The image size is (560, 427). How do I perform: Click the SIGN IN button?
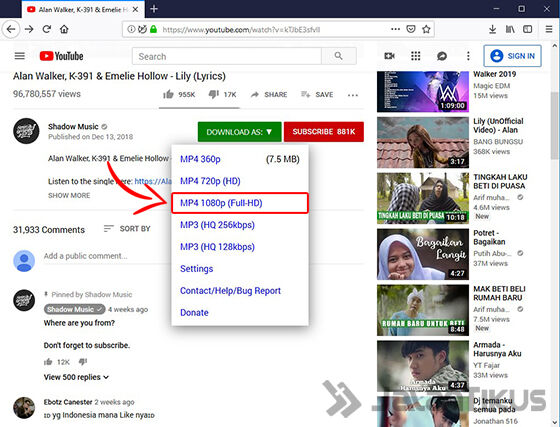point(512,56)
